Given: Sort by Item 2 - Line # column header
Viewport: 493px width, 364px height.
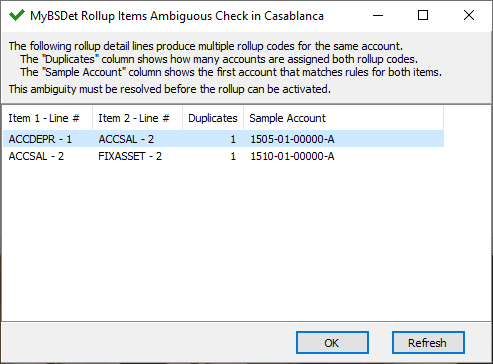Looking at the screenshot, I should 137,118.
